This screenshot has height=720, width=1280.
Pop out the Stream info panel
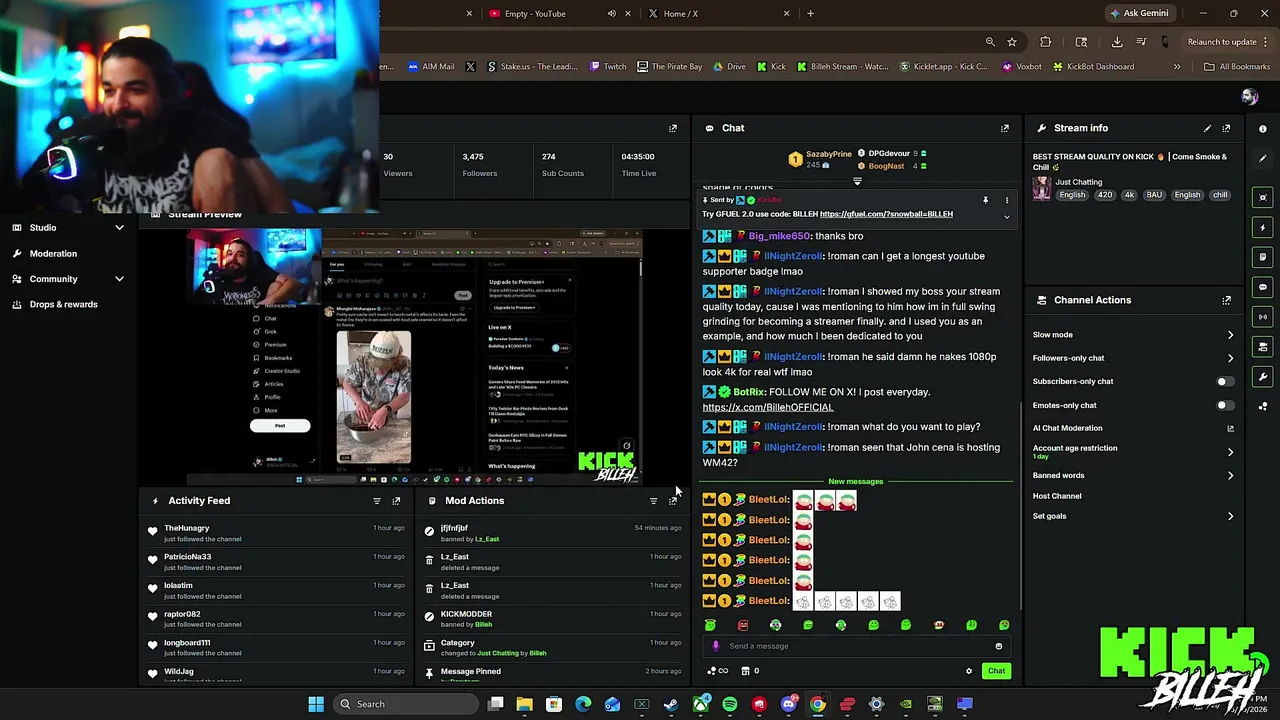(x=1226, y=128)
